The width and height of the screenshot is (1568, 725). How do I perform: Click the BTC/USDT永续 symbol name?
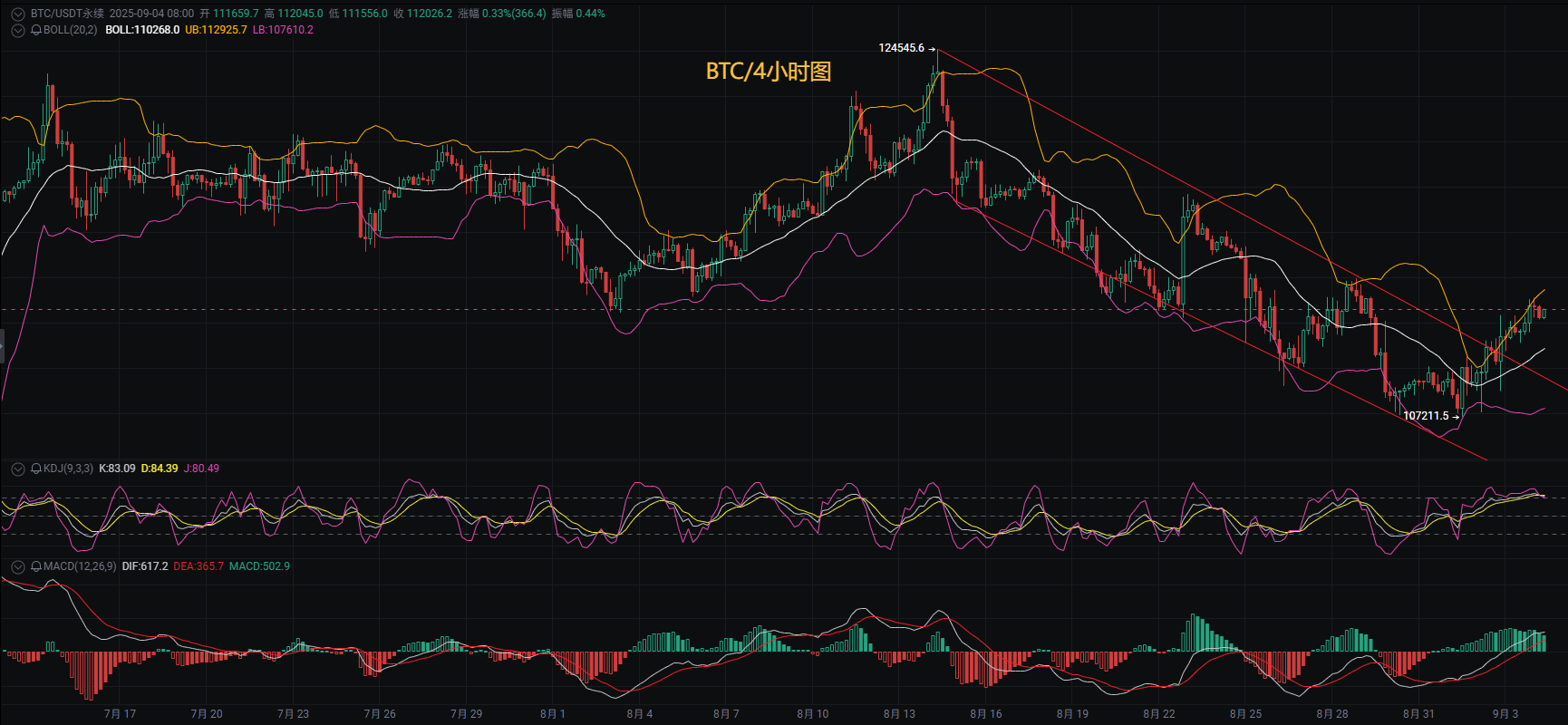pos(67,14)
